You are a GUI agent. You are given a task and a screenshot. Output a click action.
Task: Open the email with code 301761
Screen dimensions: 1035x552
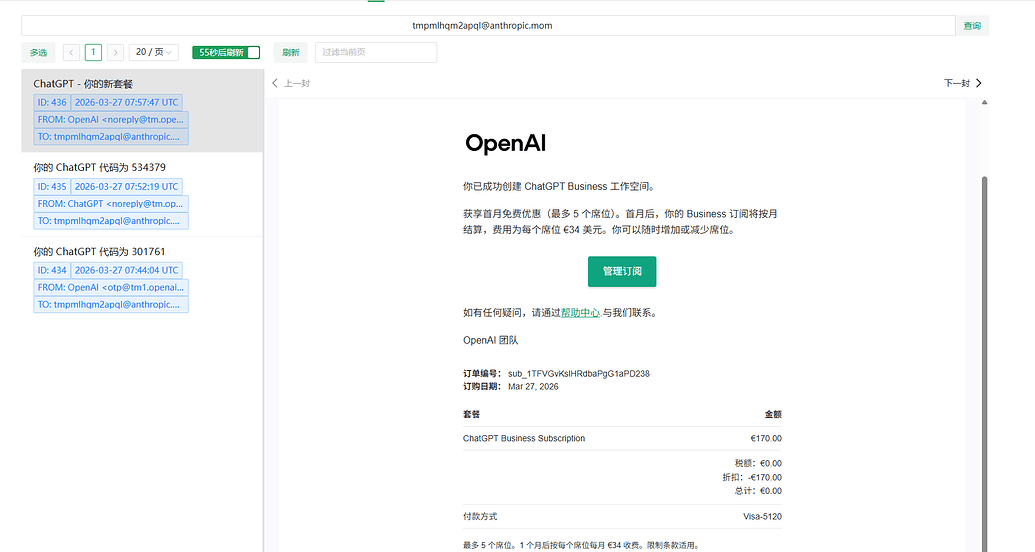[x=143, y=278]
